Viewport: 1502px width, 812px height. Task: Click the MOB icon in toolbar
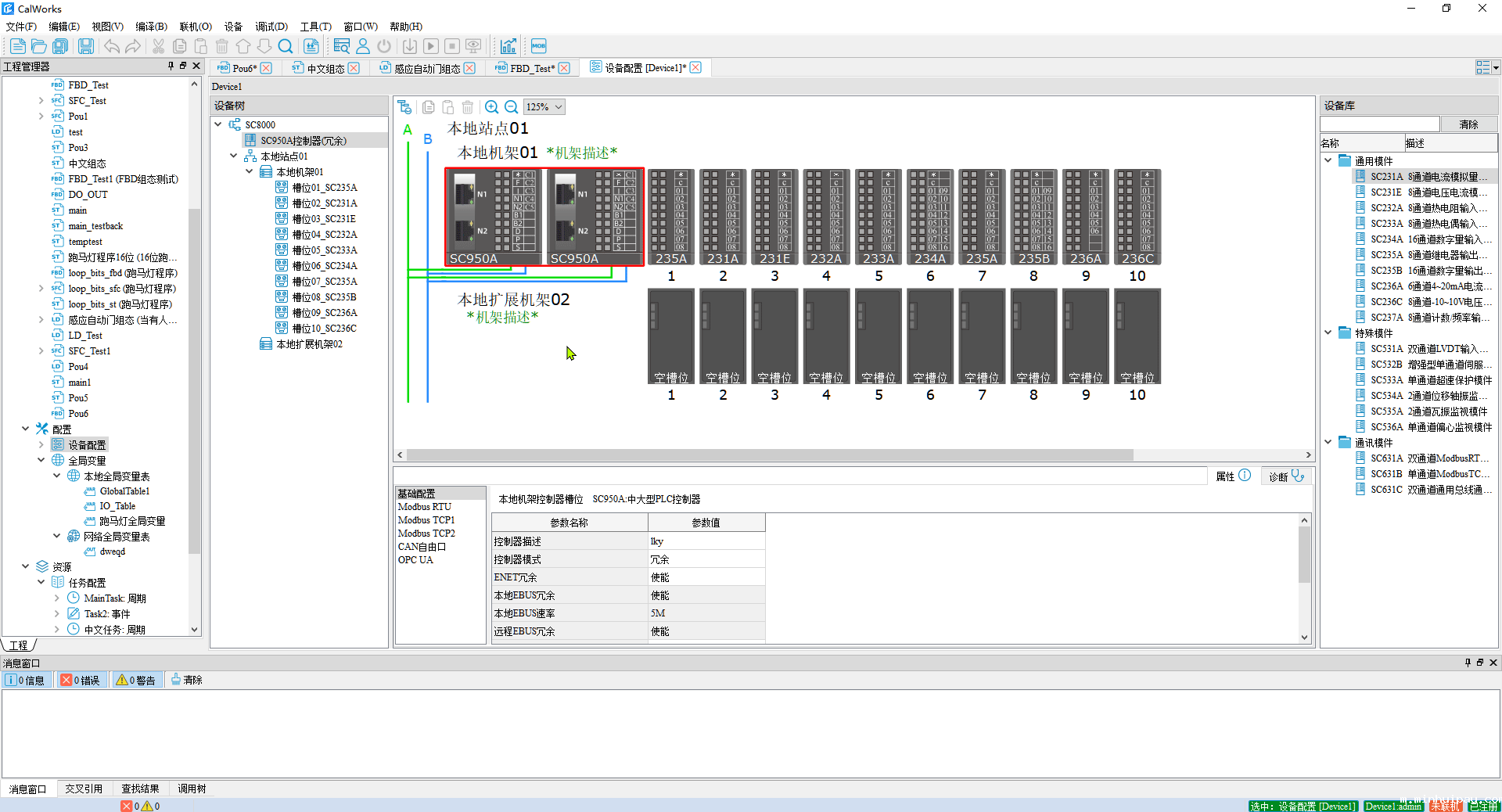click(x=539, y=46)
